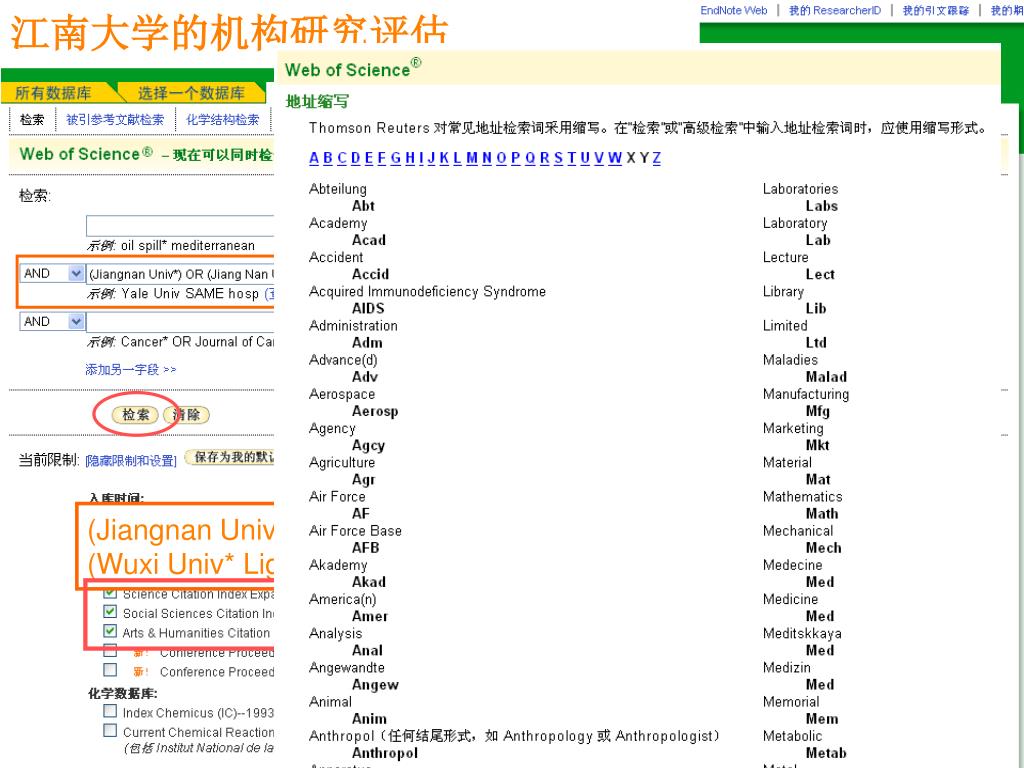Open the second AND operator dropdown
Screen dimensions: 1024x768
pyautogui.click(x=52, y=321)
